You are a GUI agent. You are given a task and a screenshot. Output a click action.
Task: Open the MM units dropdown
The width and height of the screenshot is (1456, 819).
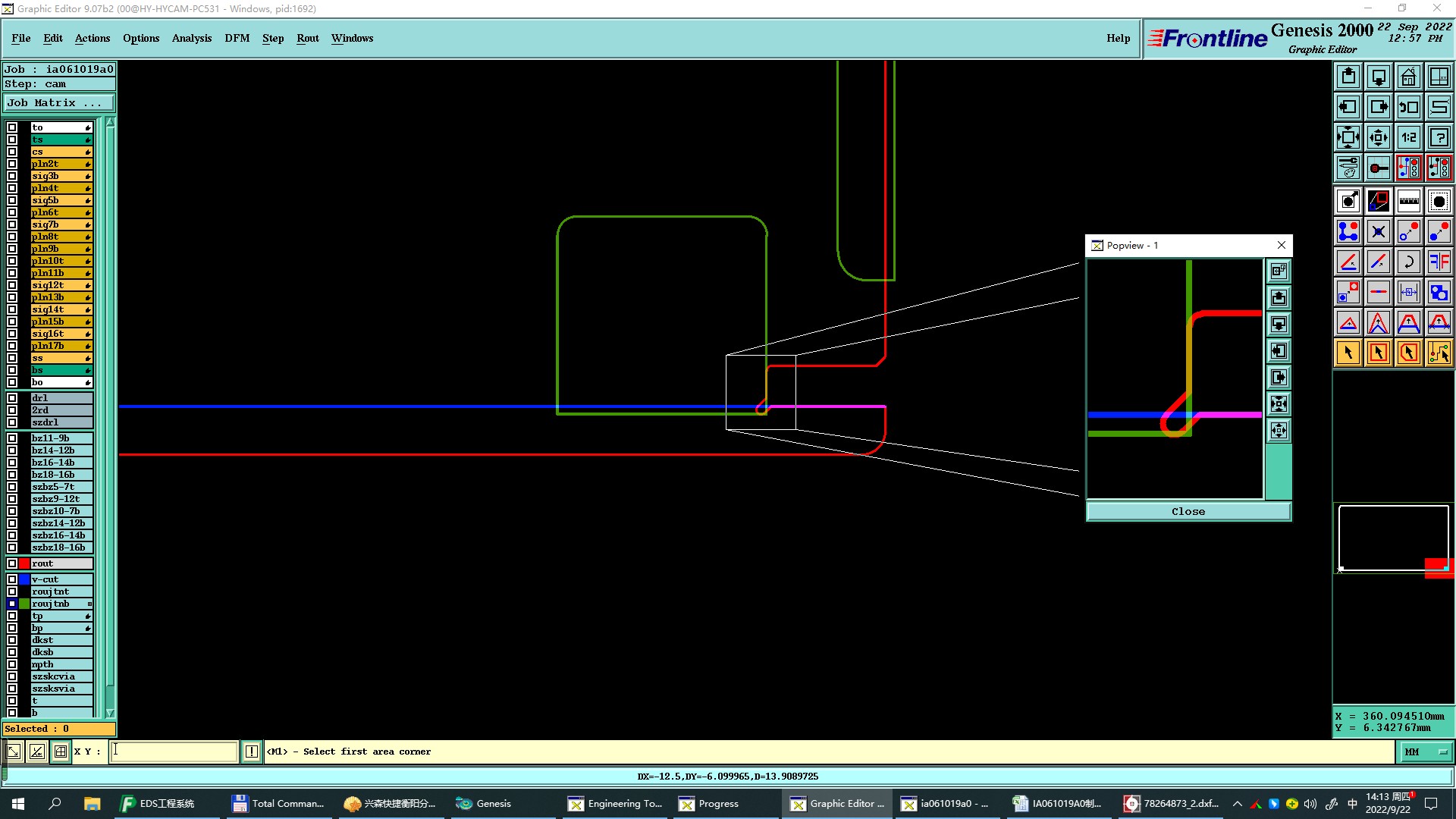point(1426,752)
